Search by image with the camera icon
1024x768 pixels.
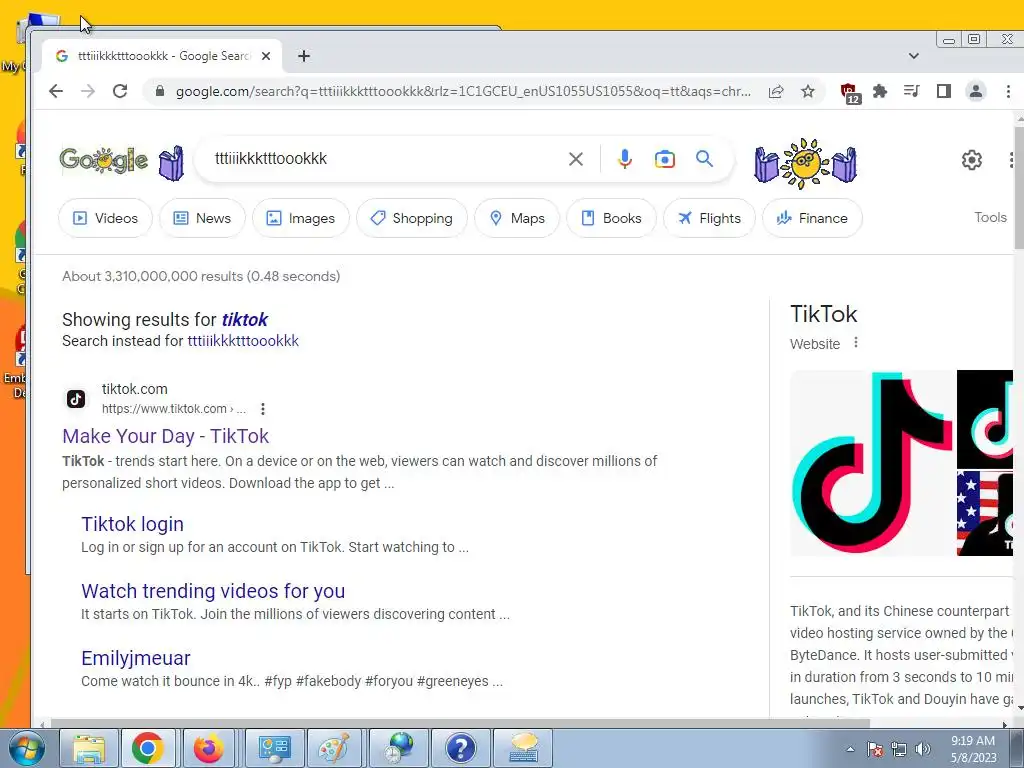click(665, 159)
